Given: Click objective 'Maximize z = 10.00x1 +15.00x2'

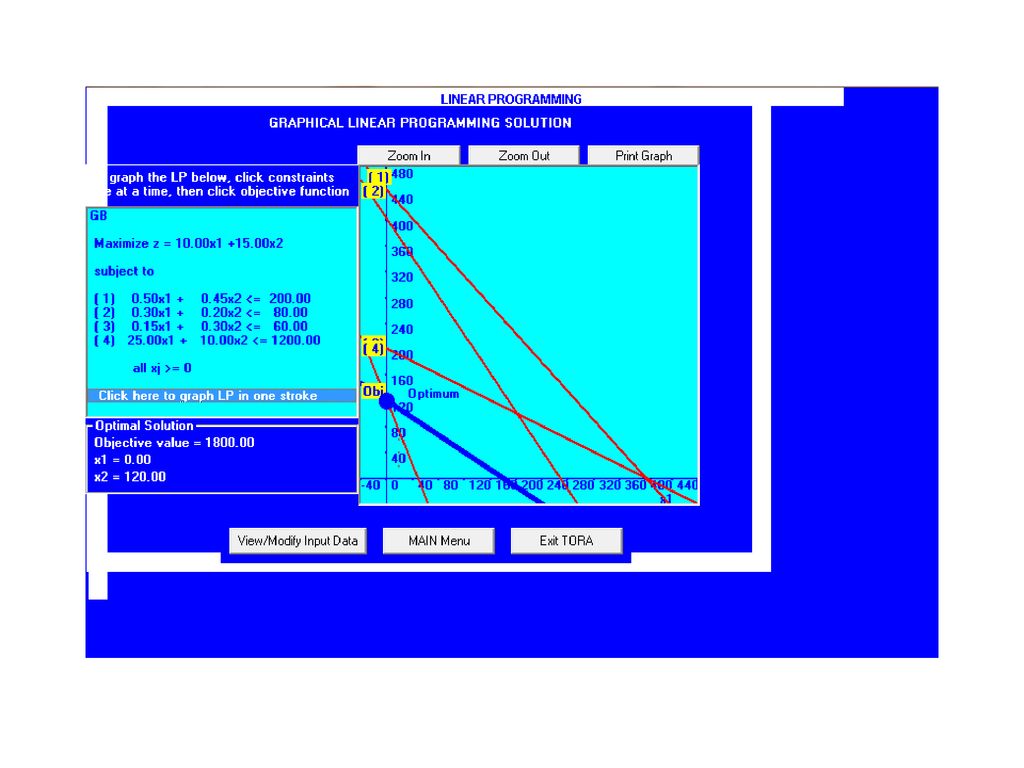Looking at the screenshot, I should point(189,244).
